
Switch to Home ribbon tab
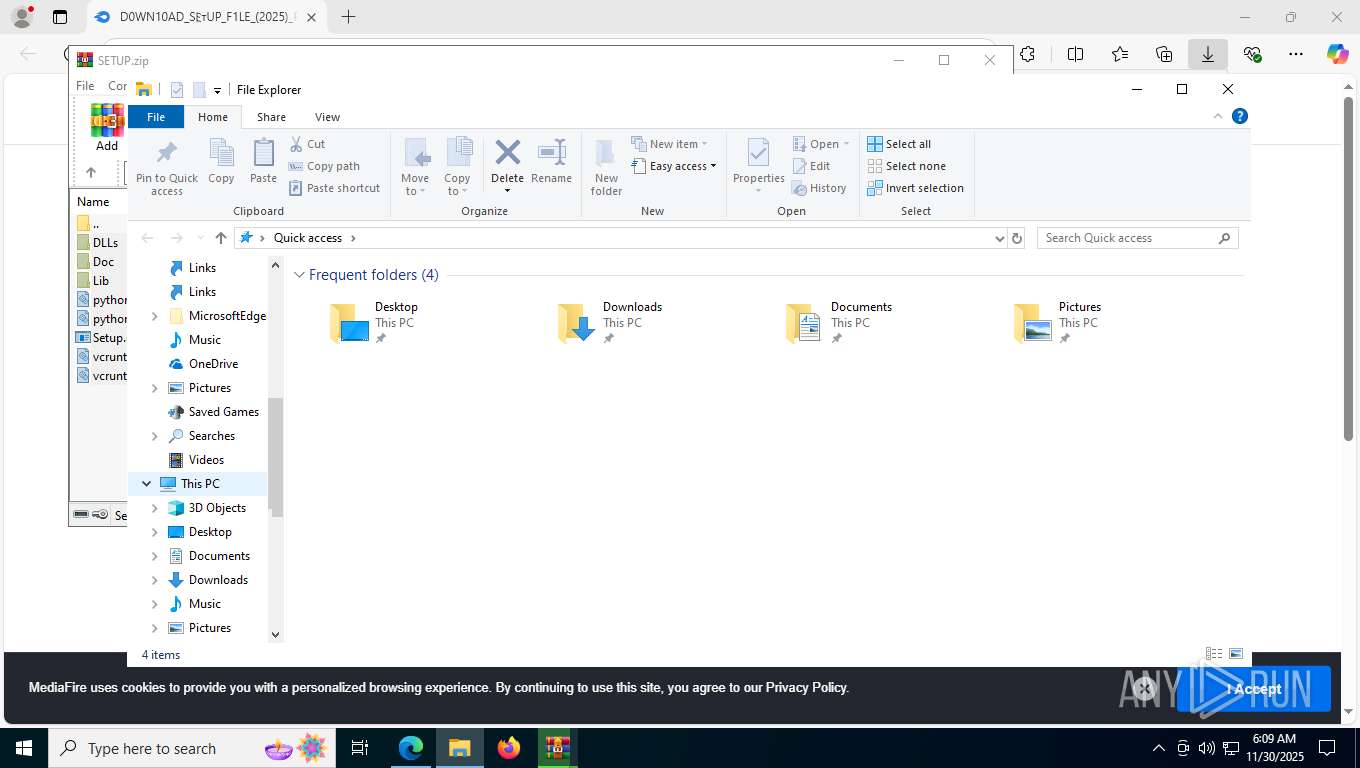[213, 117]
